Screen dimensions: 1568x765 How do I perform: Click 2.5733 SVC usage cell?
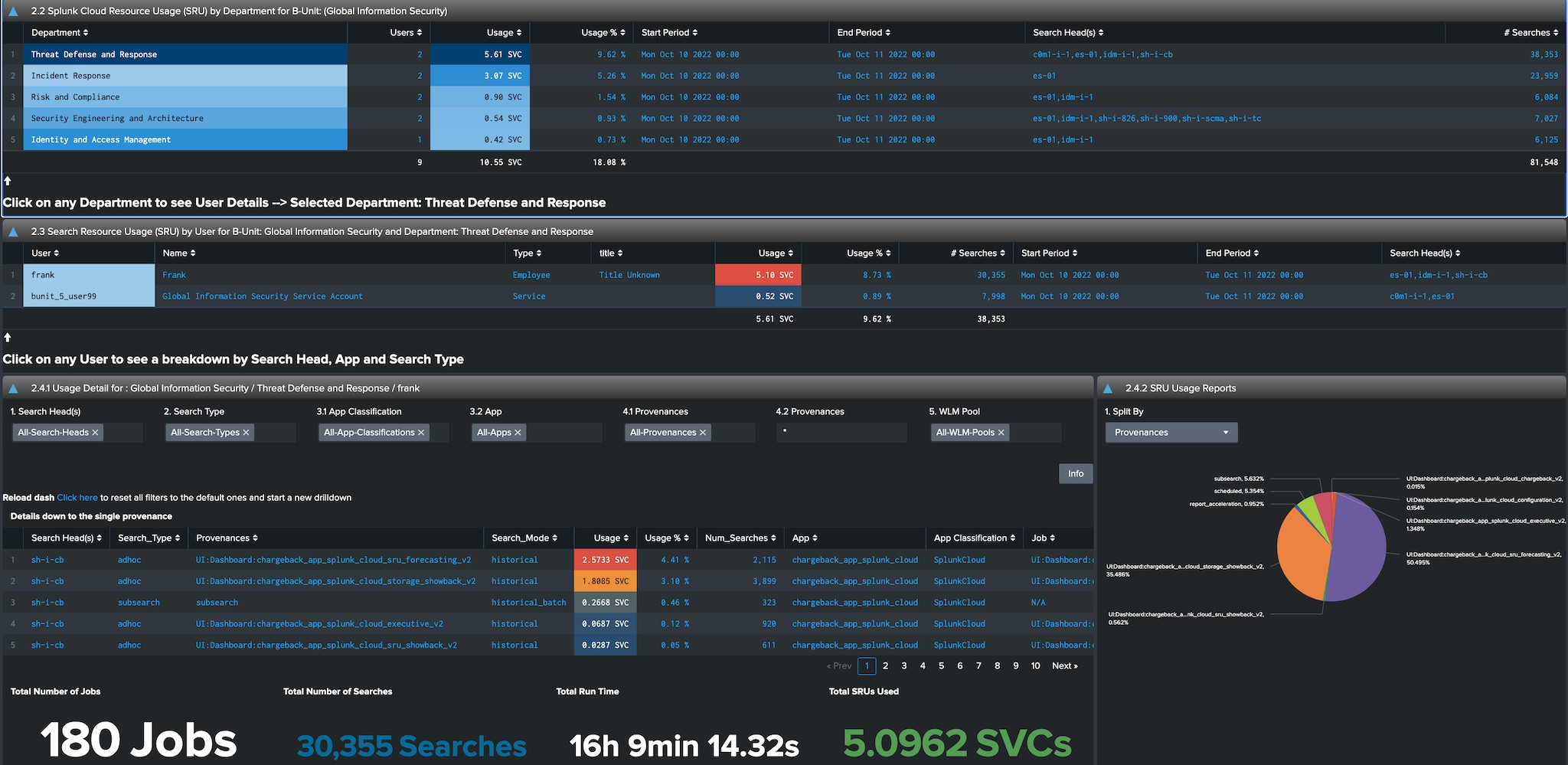tap(606, 560)
